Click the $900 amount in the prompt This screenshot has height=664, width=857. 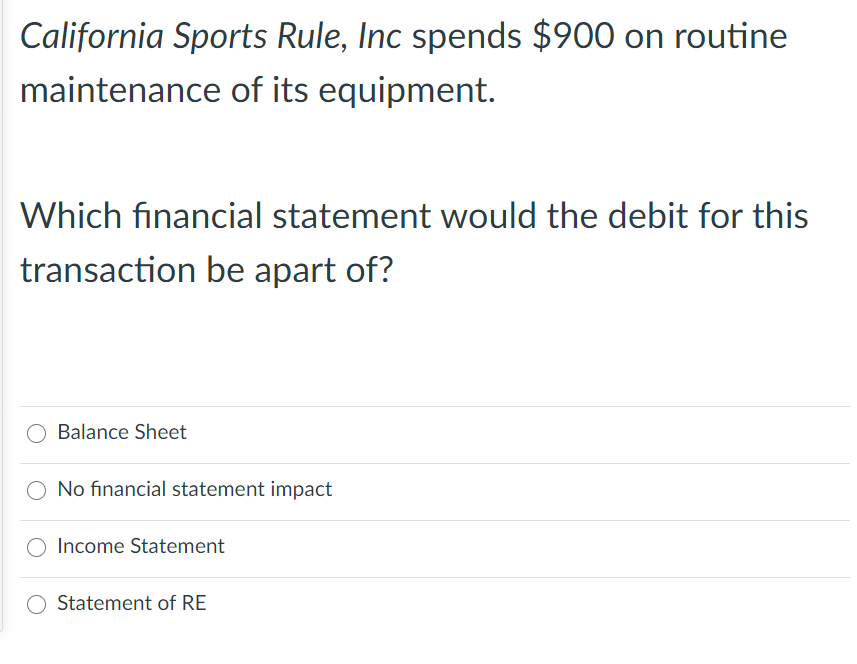(573, 36)
